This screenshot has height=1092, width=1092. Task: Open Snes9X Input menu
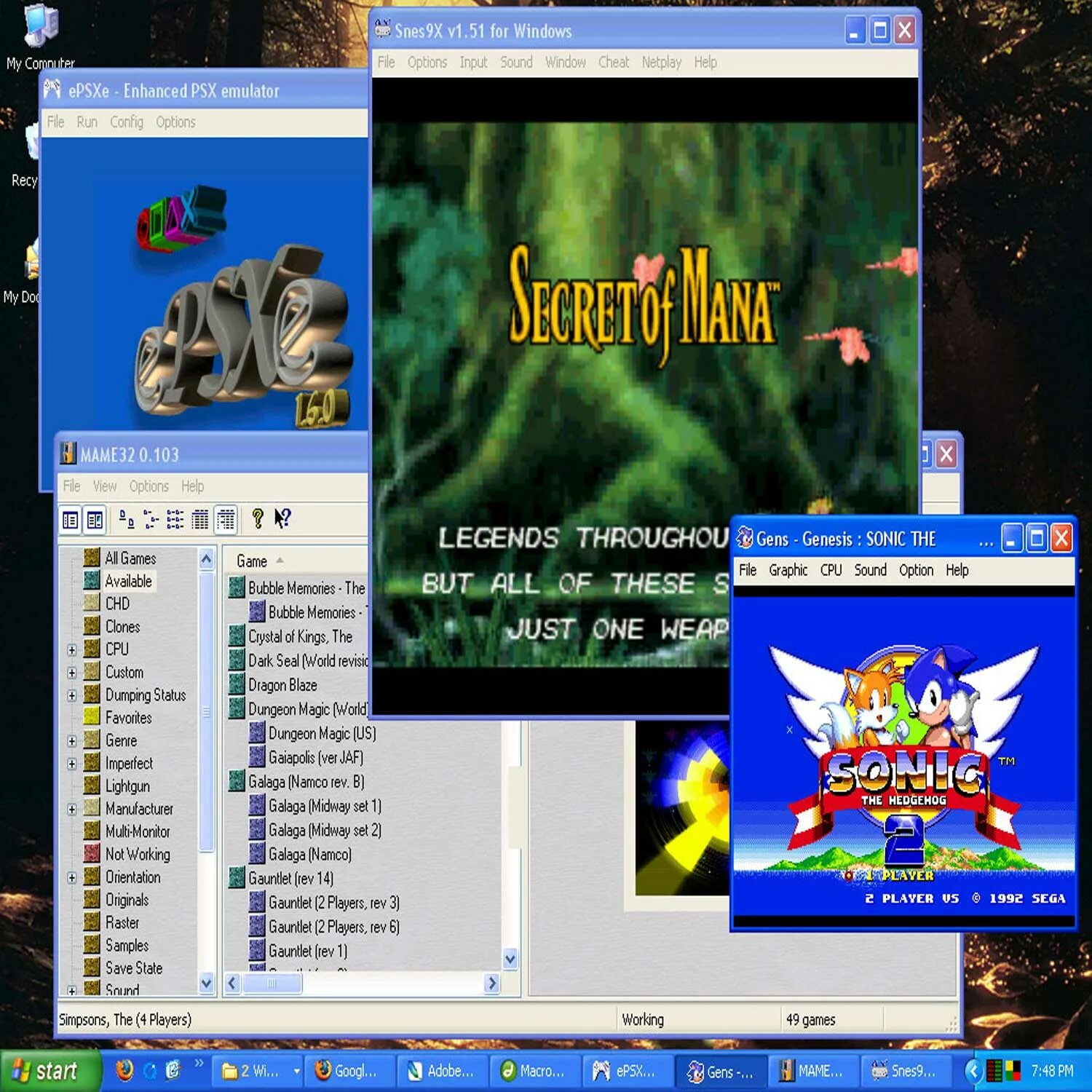(x=473, y=62)
